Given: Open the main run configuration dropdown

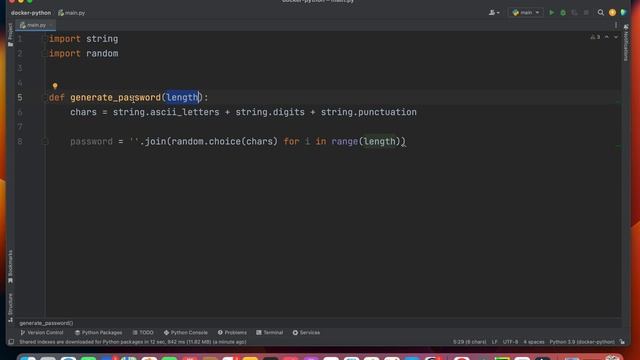Looking at the screenshot, I should coord(526,13).
